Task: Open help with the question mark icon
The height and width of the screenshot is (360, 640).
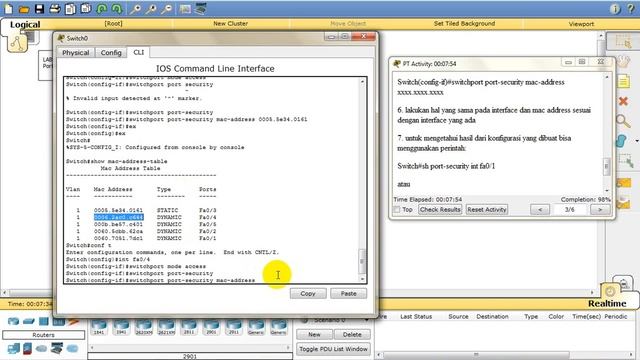Action: (x=631, y=9)
